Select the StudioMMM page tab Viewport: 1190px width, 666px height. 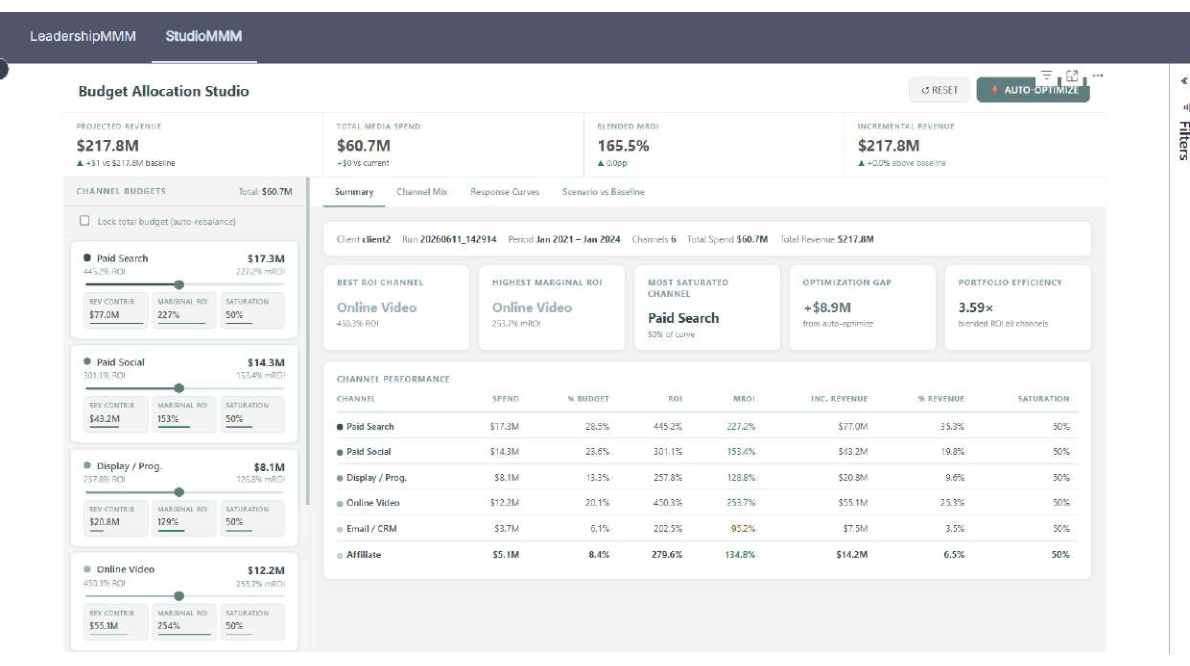tap(203, 36)
